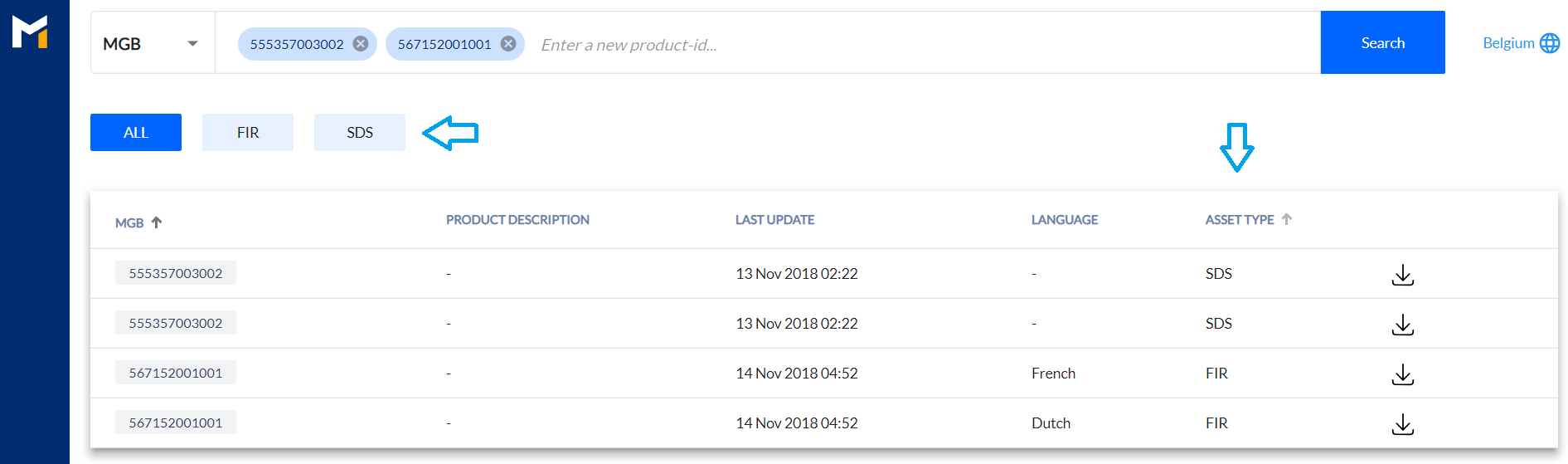Show ALL asset types
The width and height of the screenshot is (1568, 464).
click(x=136, y=133)
